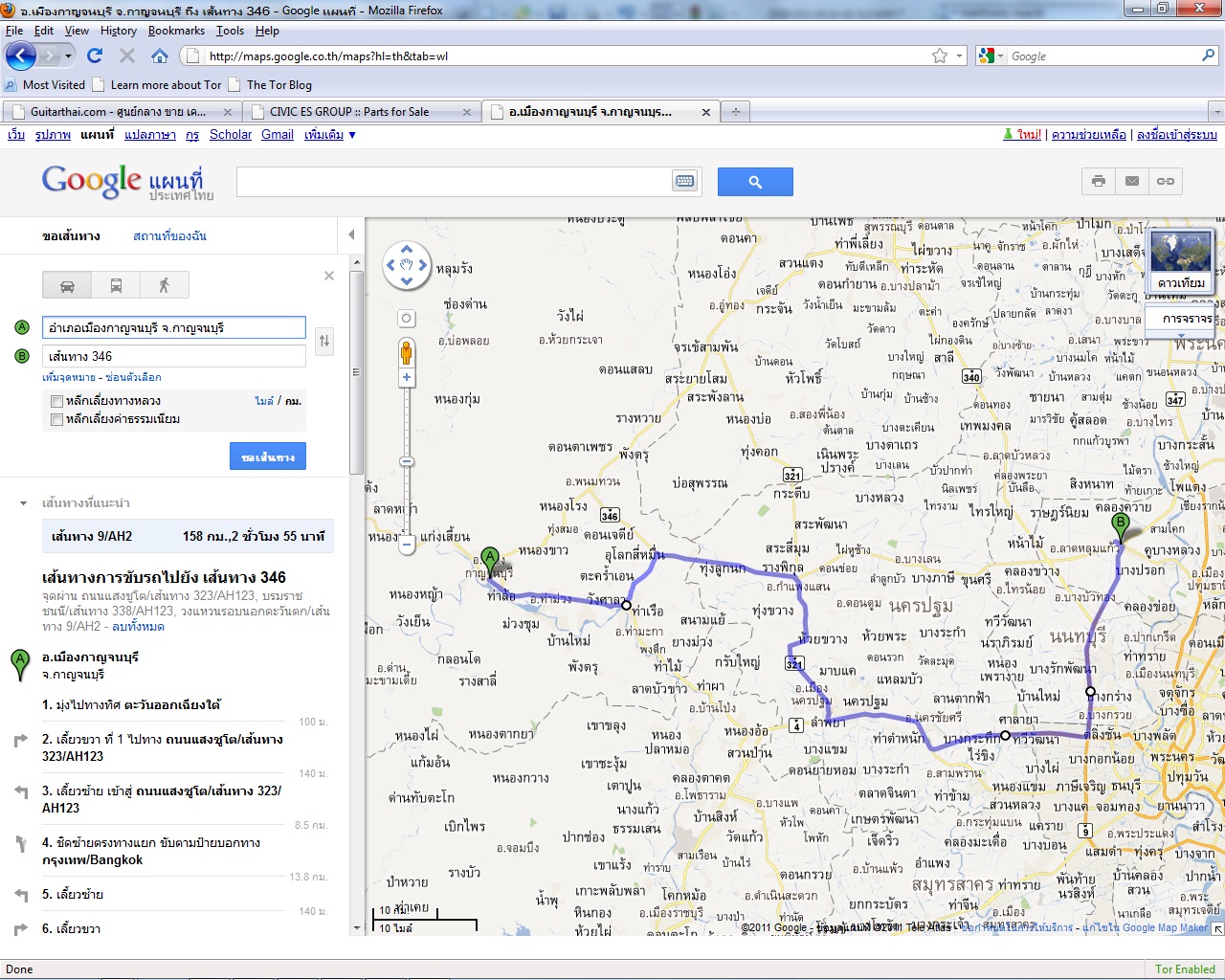Open the Most Visited bookmarks dropdown
This screenshot has width=1225, height=980.
click(45, 84)
